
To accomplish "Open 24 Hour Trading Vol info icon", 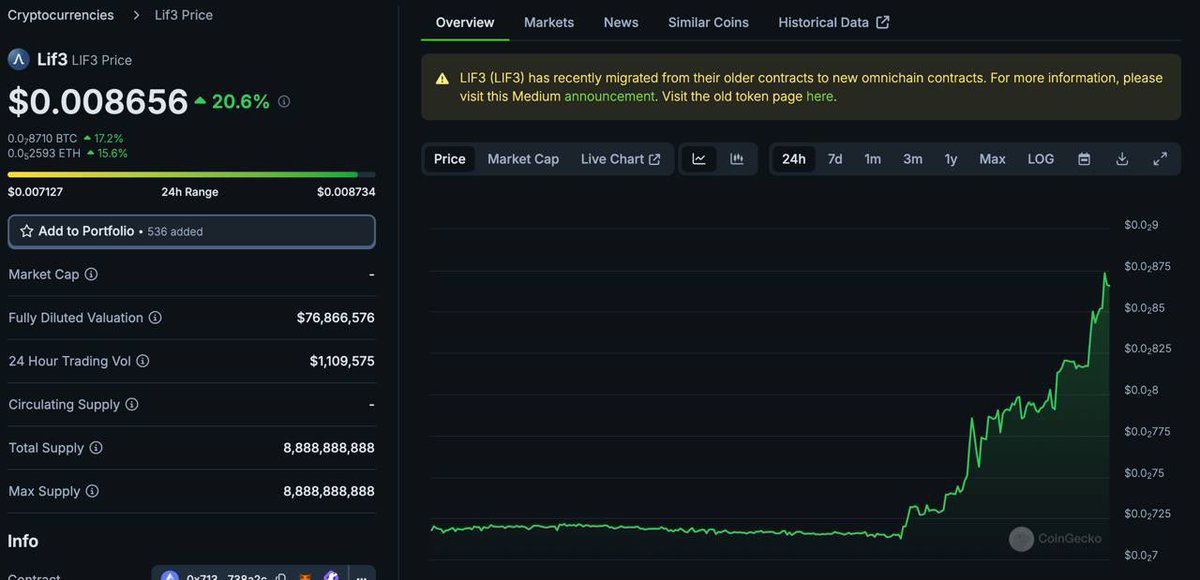I will click(x=143, y=361).
